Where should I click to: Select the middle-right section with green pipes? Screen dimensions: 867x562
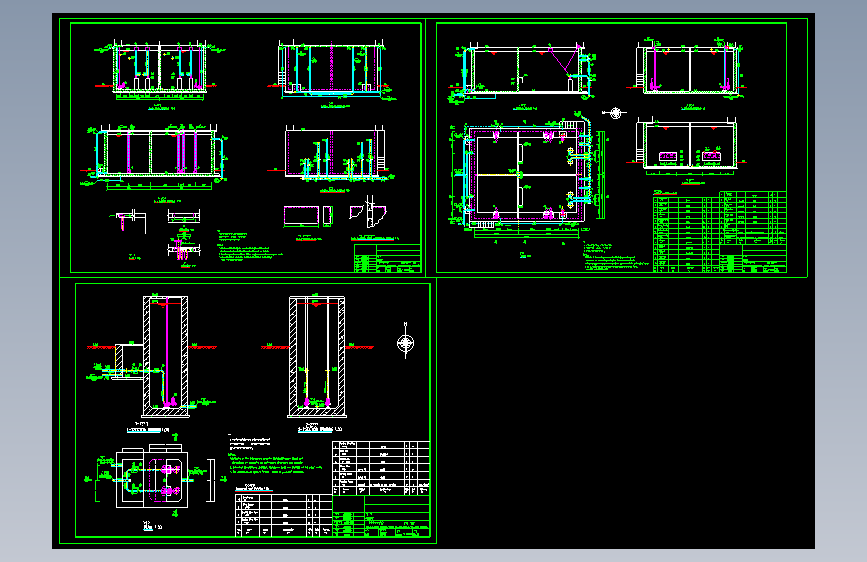point(332,153)
